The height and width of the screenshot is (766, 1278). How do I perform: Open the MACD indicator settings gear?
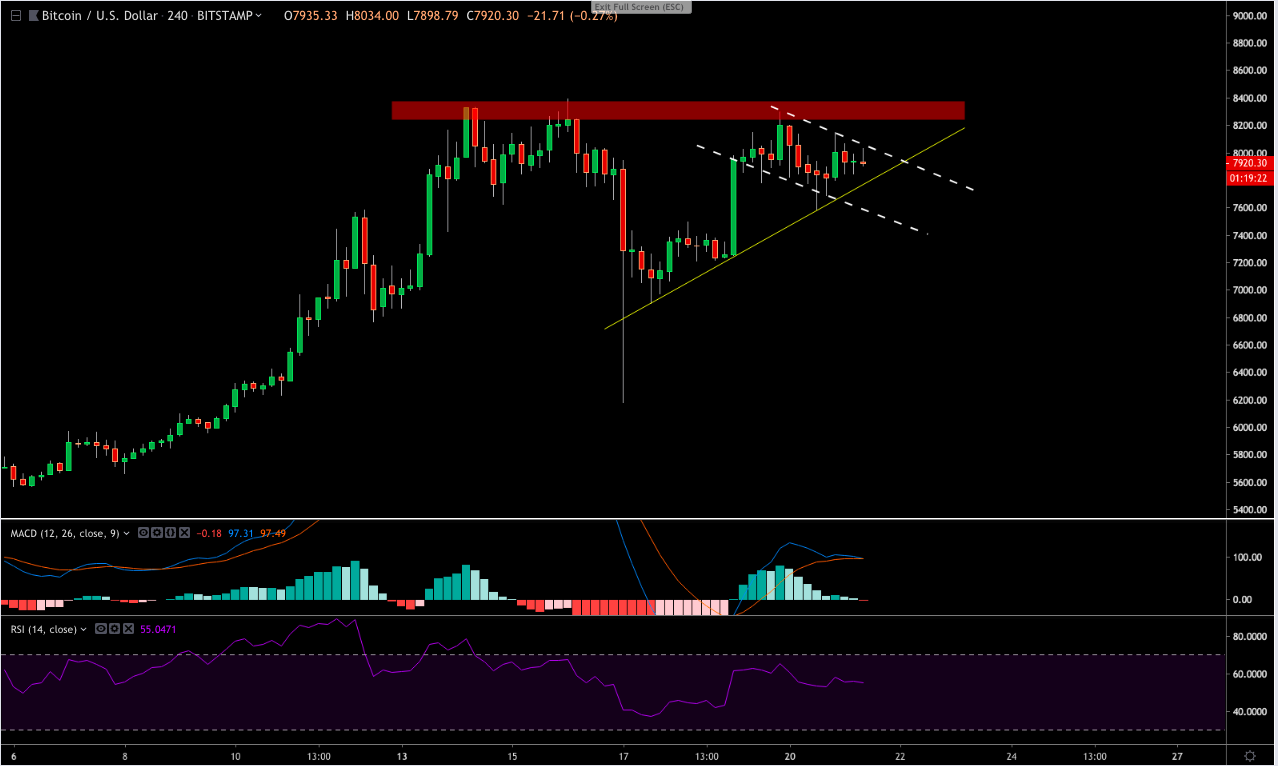[156, 532]
